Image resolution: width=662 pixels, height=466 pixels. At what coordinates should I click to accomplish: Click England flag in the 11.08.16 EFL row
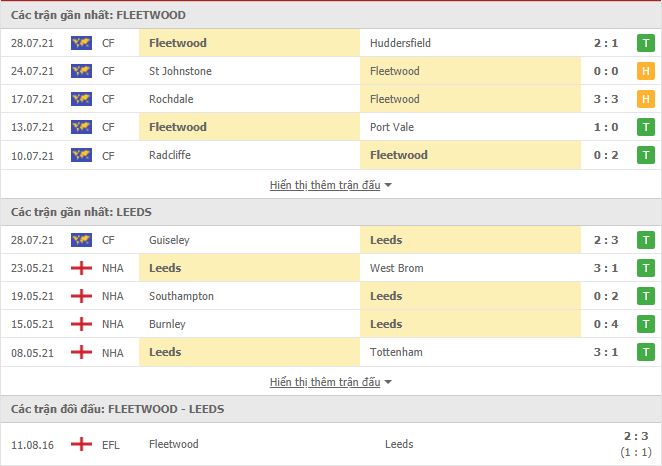click(81, 444)
